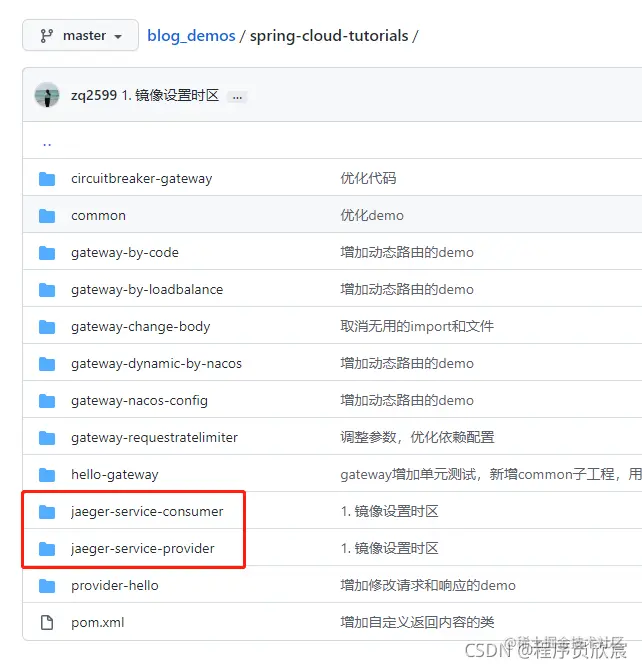Viewport: 642px width, 668px height.
Task: Click gateway-requestratelimiter folder icon
Action: tap(47, 438)
